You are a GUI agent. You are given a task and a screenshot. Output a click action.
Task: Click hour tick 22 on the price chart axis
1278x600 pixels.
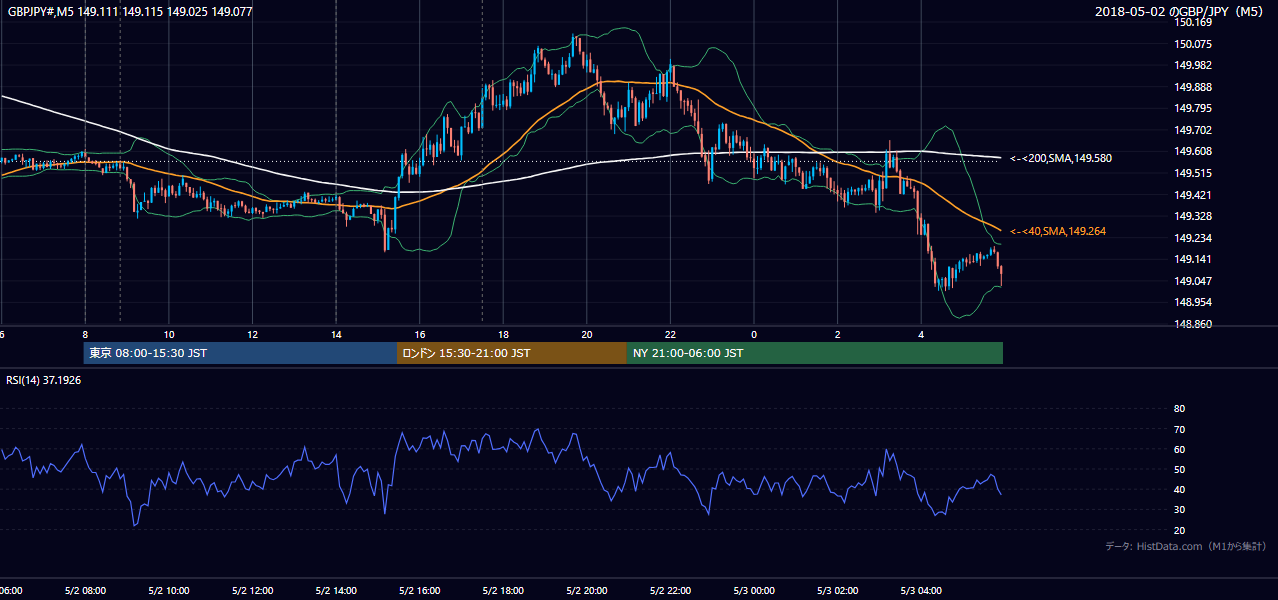[670, 334]
